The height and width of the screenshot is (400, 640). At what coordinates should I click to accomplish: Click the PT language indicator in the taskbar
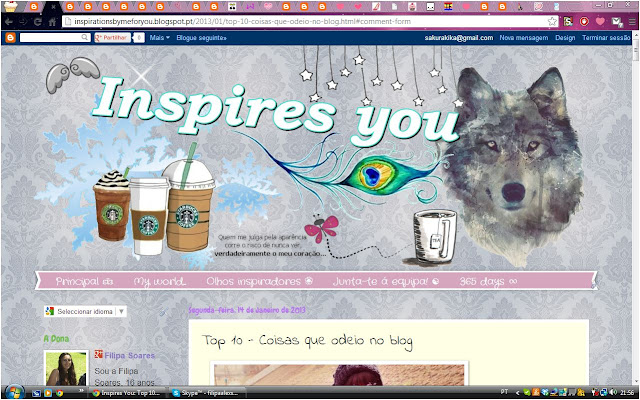tap(504, 392)
